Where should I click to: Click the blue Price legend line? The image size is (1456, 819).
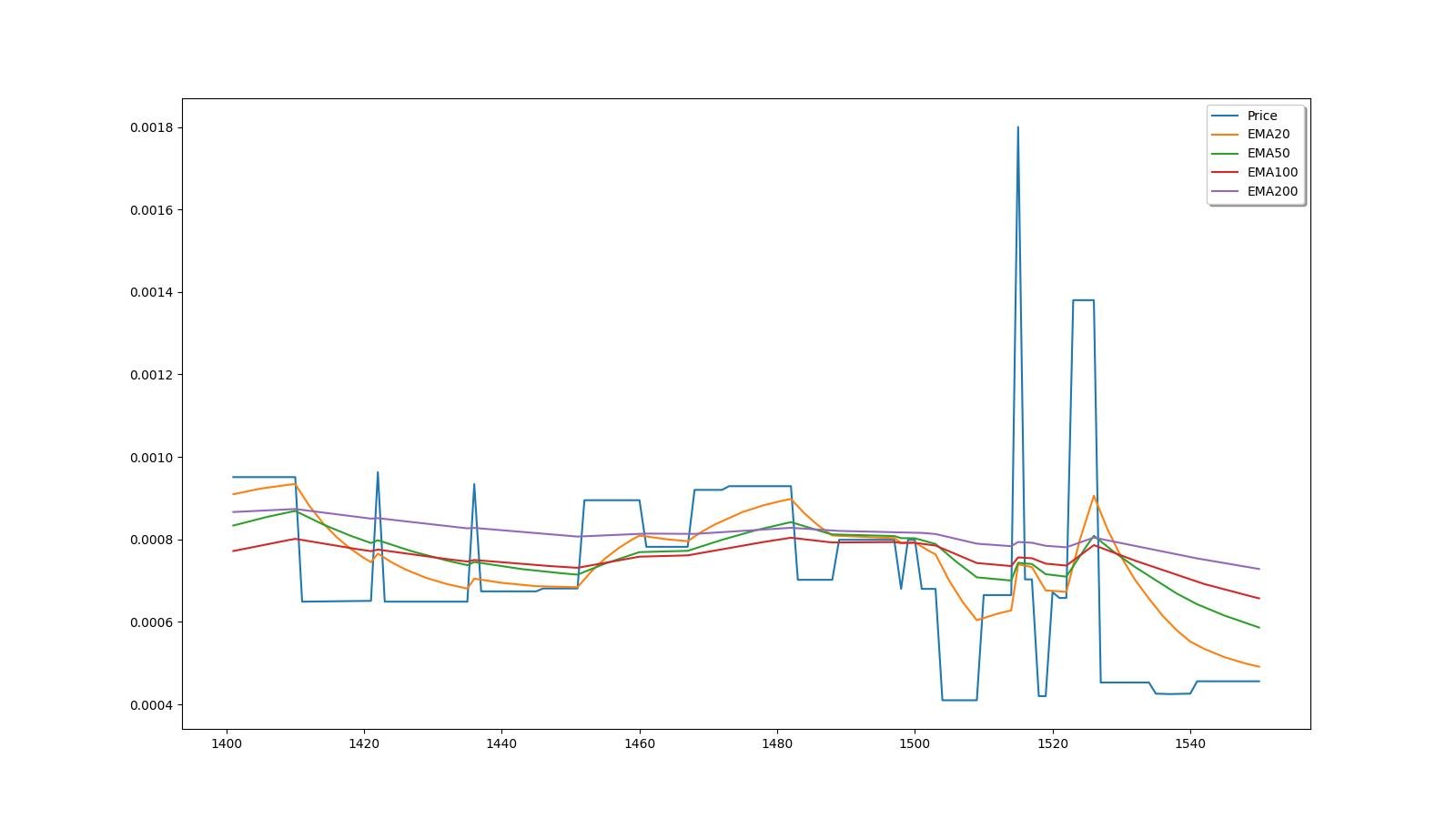click(1225, 116)
